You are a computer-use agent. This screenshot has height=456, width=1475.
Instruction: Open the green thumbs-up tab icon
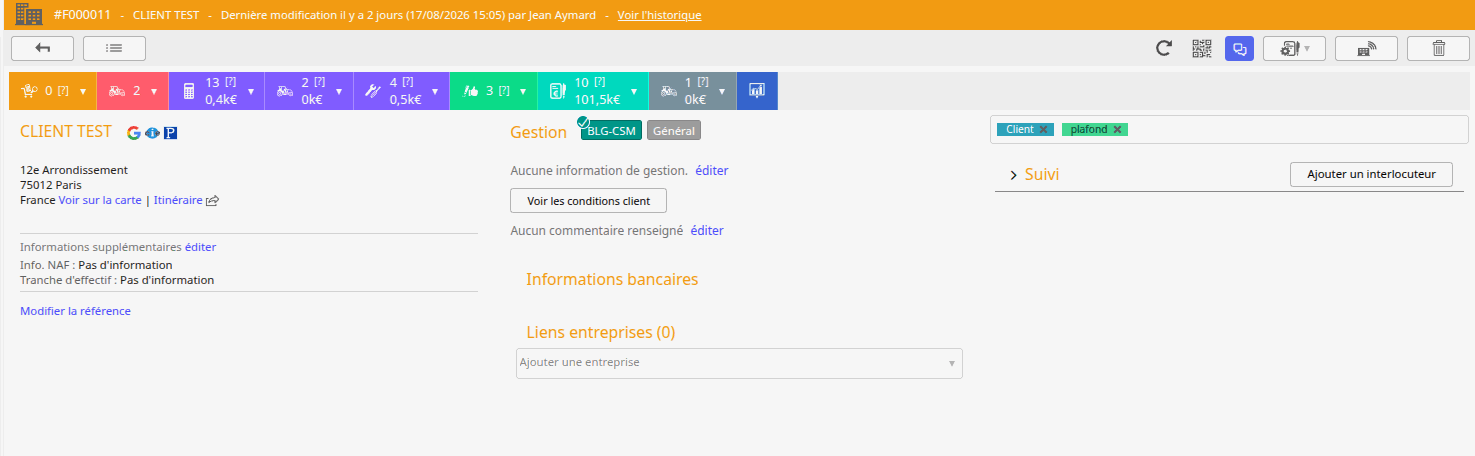click(471, 91)
